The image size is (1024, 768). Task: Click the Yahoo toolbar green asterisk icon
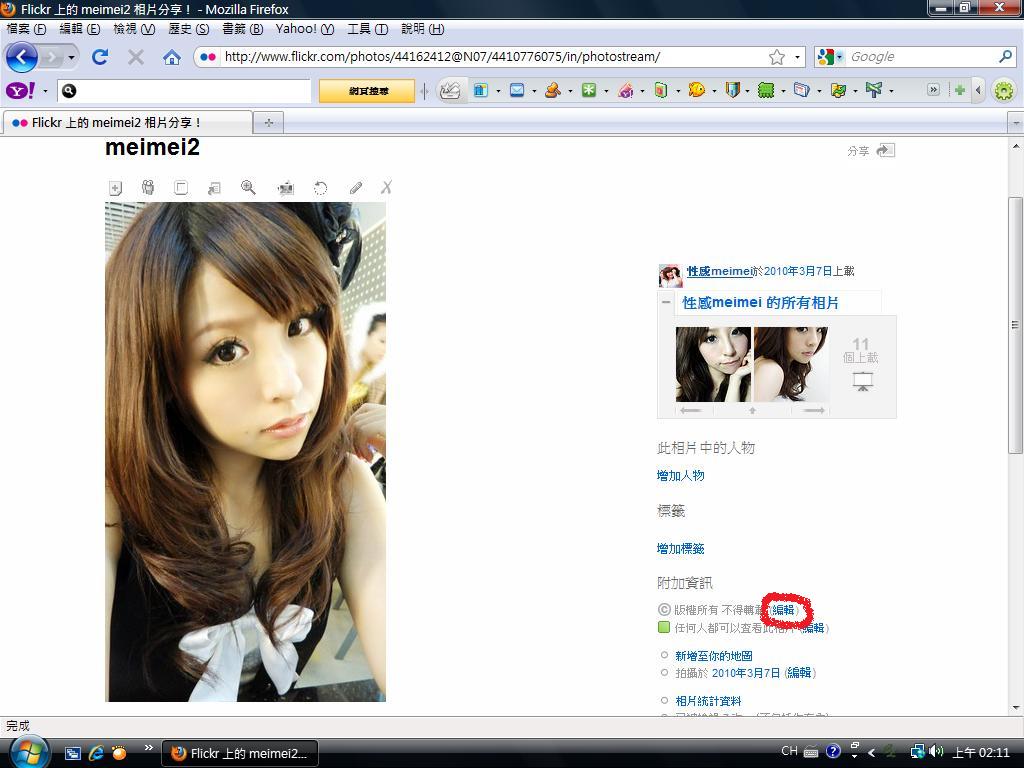(589, 90)
